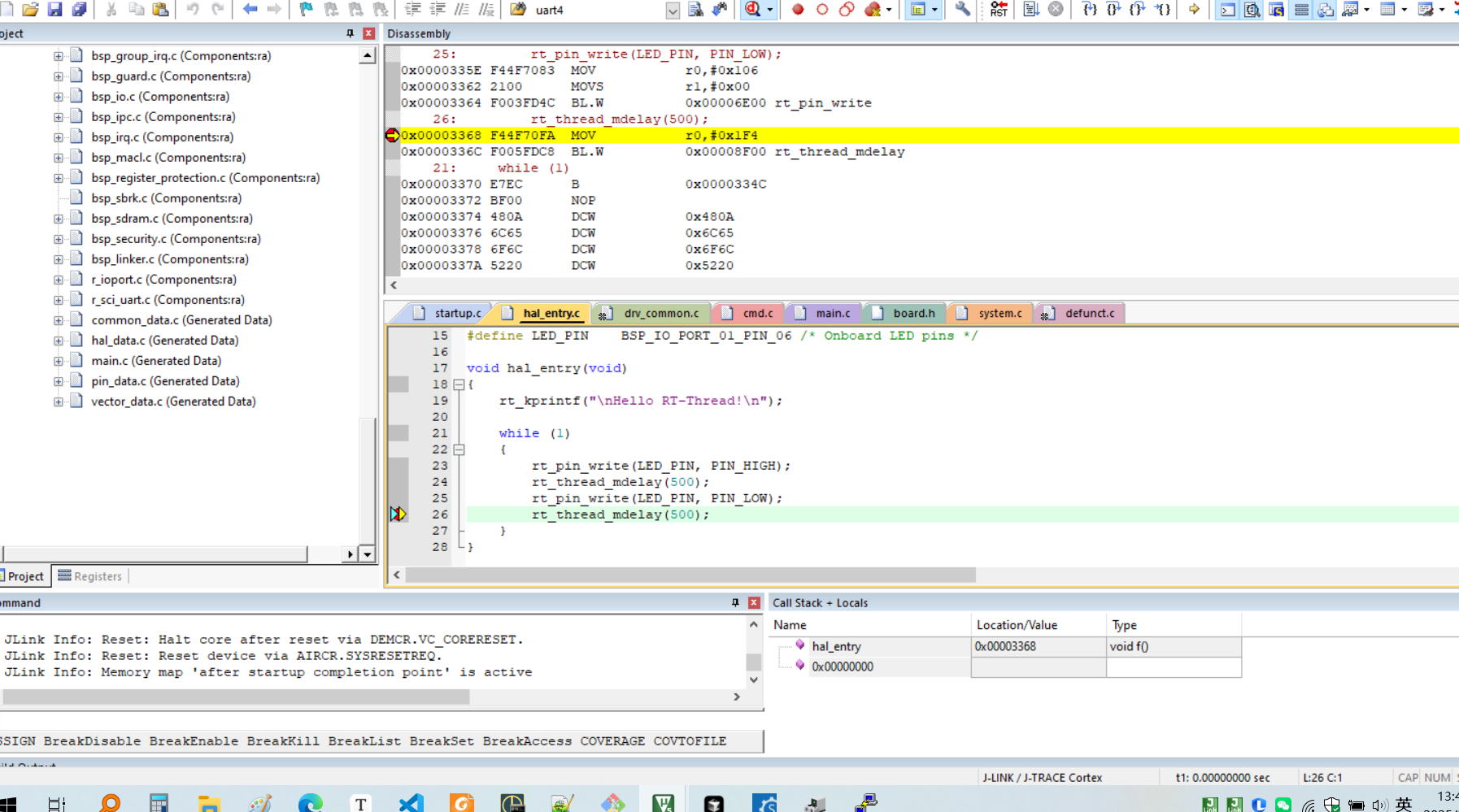Toggle the Command Window toolbar button
1459x812 pixels.
[x=1228, y=10]
